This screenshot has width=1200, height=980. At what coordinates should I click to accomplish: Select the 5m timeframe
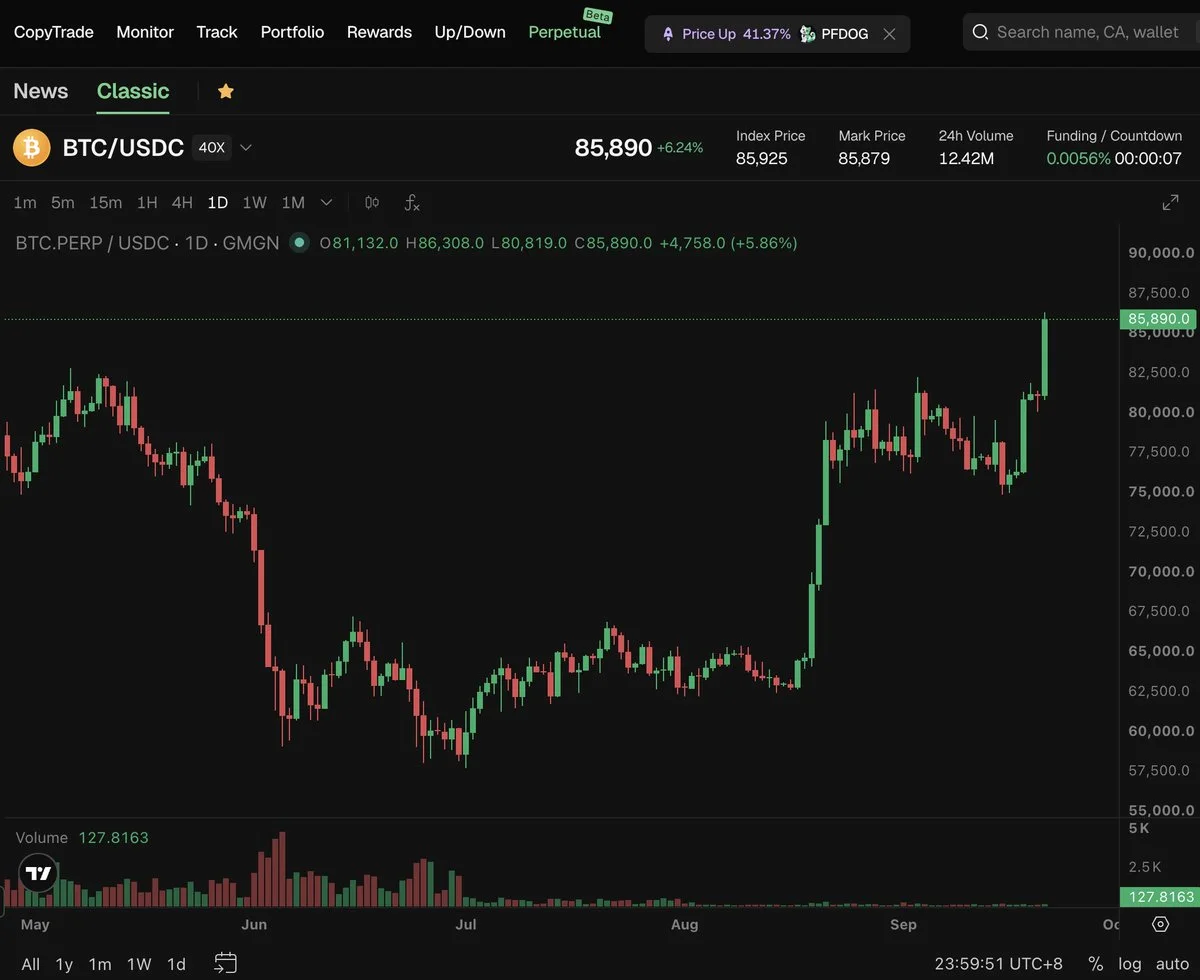(62, 203)
